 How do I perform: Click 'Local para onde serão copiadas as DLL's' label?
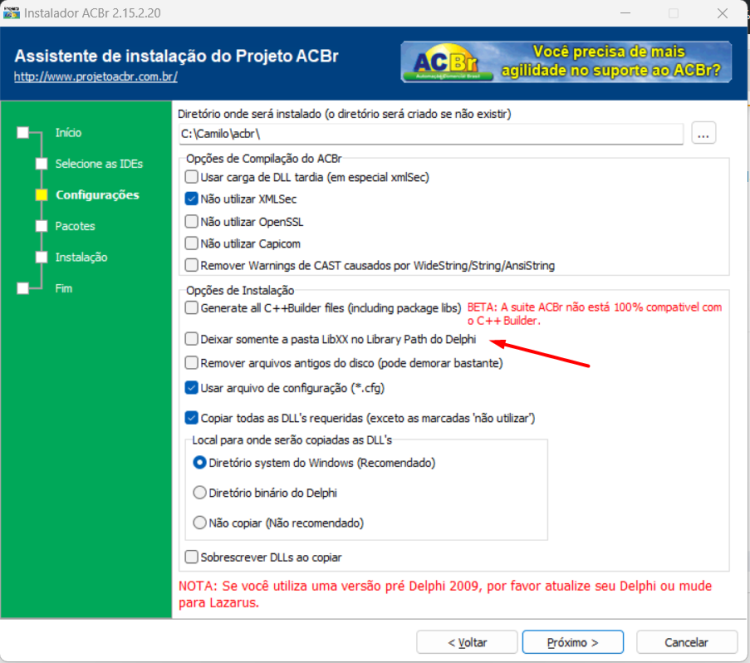point(292,440)
